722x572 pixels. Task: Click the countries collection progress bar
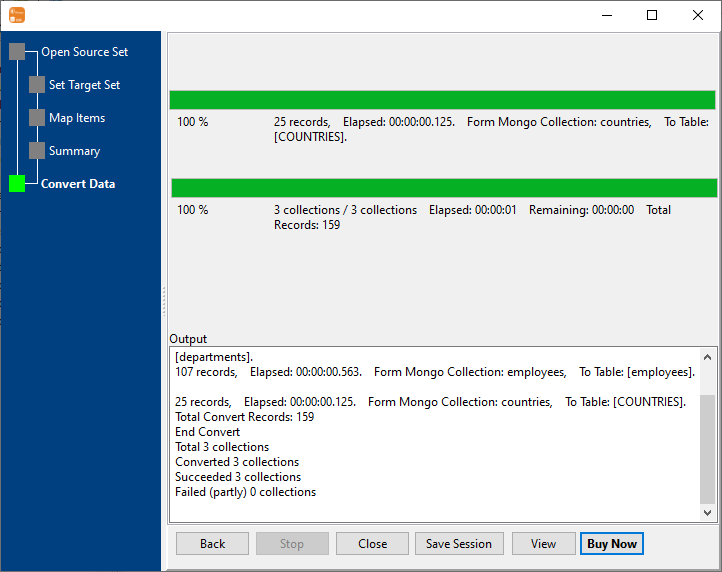point(442,100)
